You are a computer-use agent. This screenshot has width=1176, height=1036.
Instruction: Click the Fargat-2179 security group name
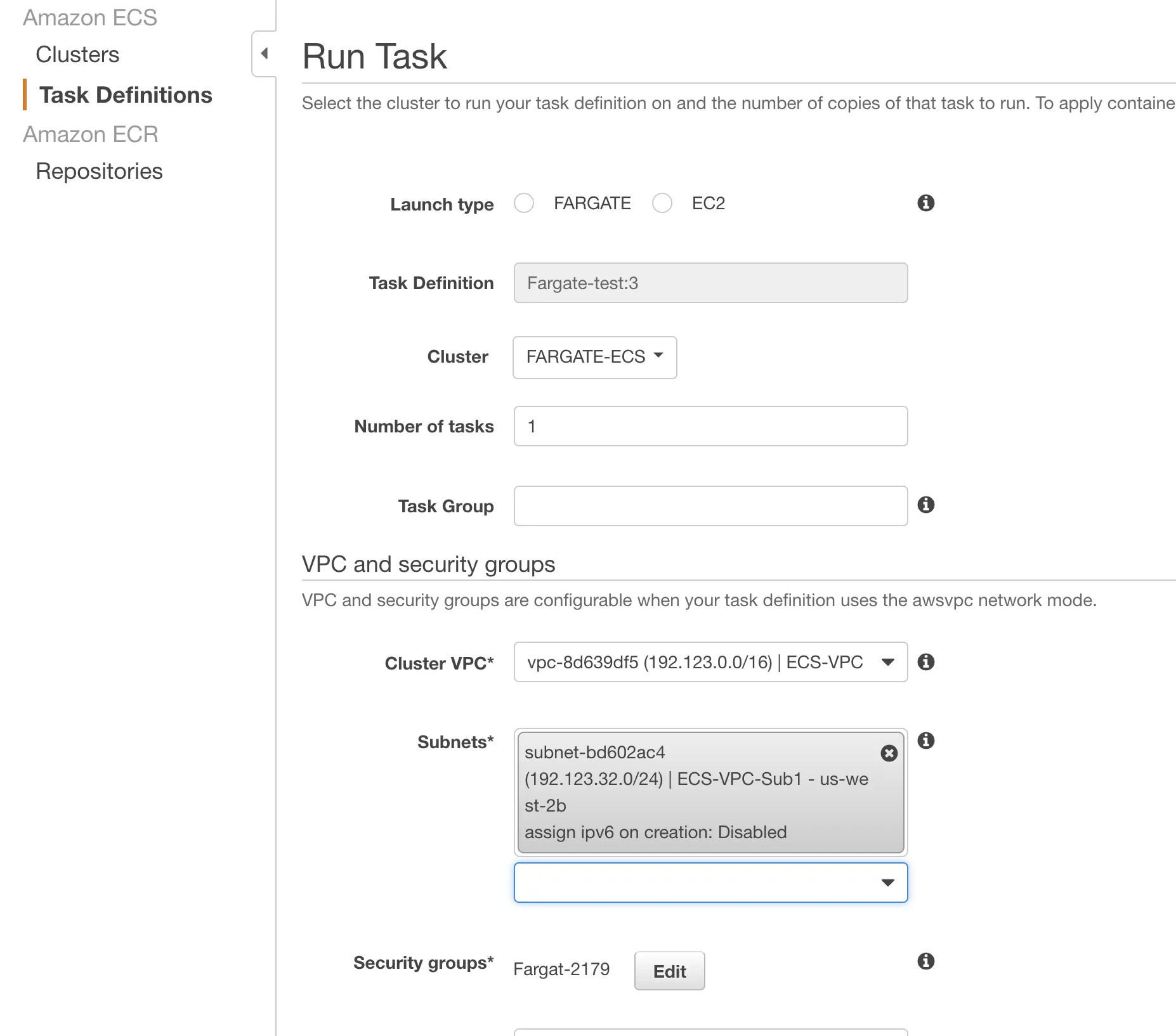[561, 969]
